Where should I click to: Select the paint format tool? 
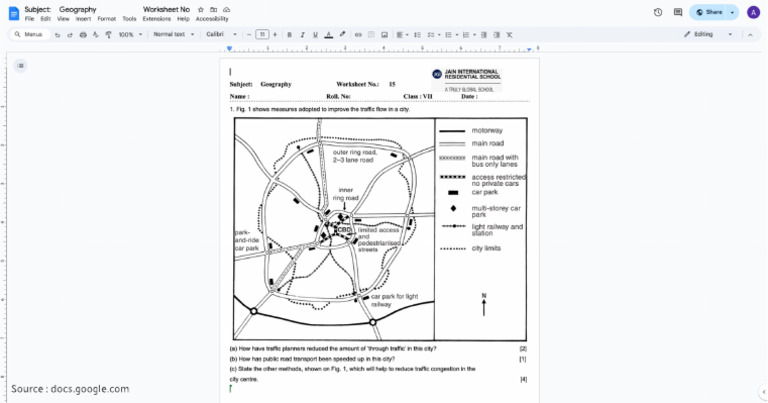click(x=108, y=35)
